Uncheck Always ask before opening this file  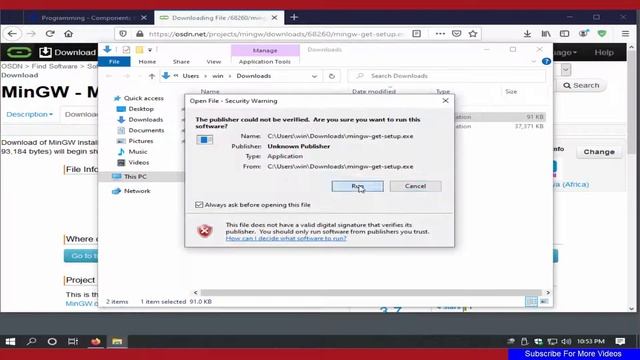[x=199, y=205]
